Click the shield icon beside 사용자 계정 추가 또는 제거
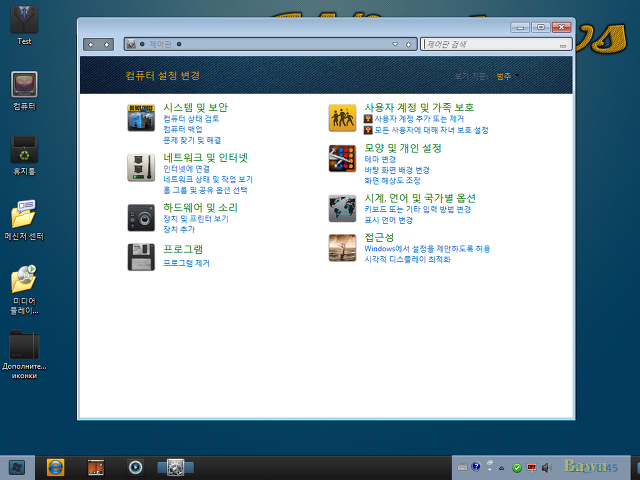Image resolution: width=640 pixels, height=480 pixels. [x=368, y=119]
